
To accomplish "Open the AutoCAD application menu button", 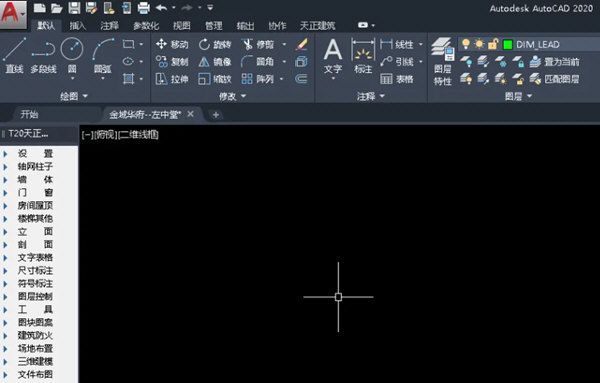I will pos(13,14).
